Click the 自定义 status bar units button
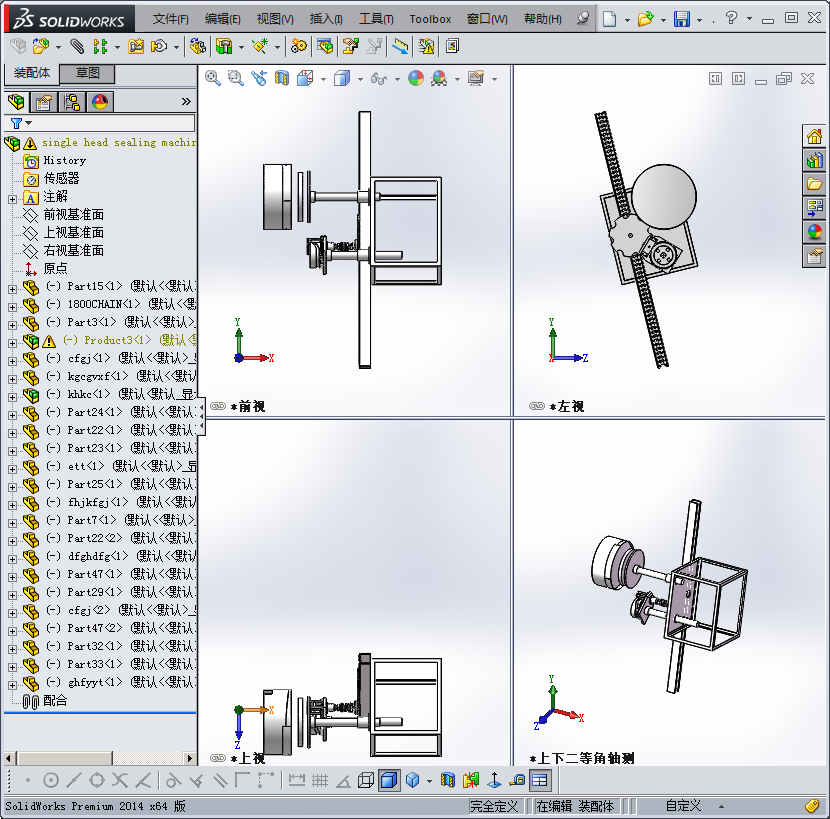 click(683, 806)
